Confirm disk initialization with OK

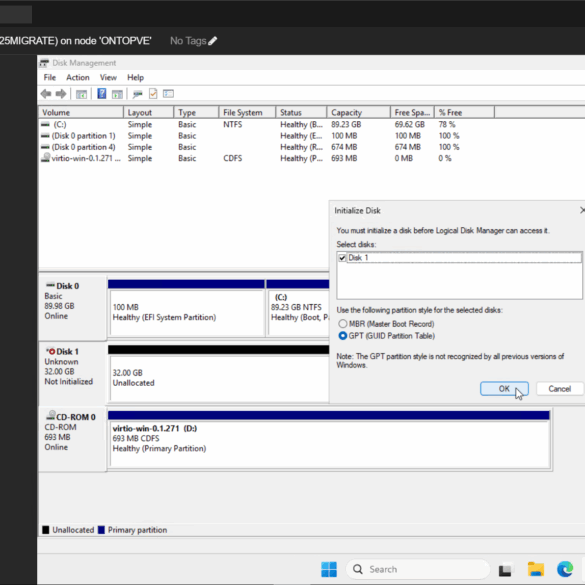coord(504,388)
